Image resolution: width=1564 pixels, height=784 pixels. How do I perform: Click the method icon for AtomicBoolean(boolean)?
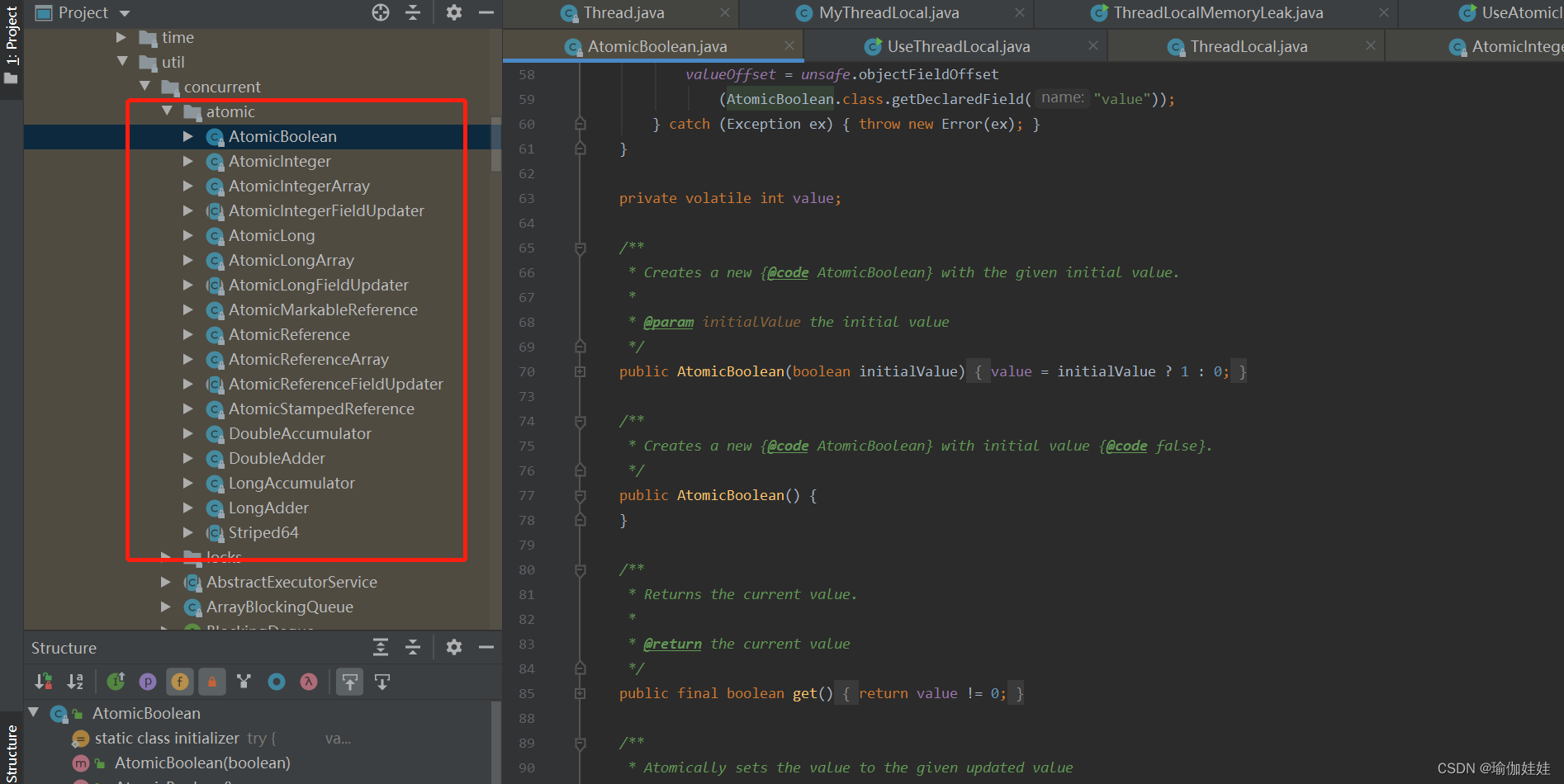coord(81,763)
